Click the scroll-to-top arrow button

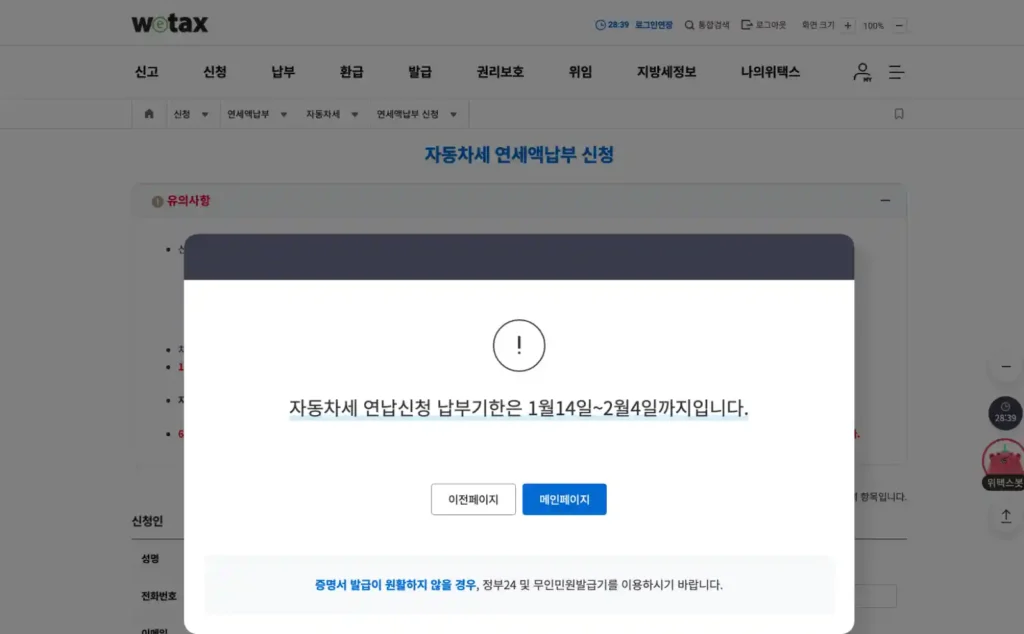[1004, 518]
